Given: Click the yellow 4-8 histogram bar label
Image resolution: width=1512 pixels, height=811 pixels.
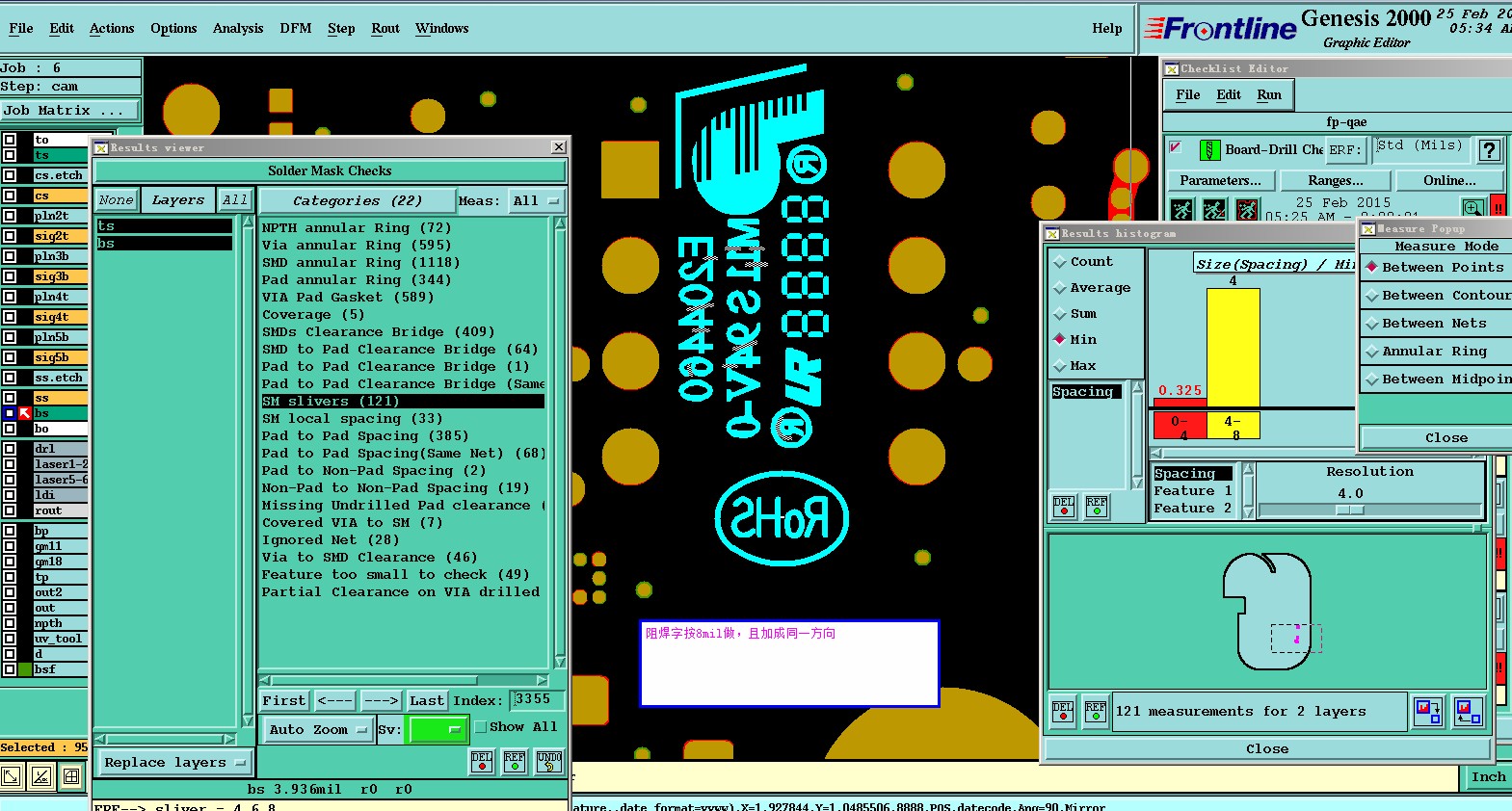Looking at the screenshot, I should point(1233,426).
